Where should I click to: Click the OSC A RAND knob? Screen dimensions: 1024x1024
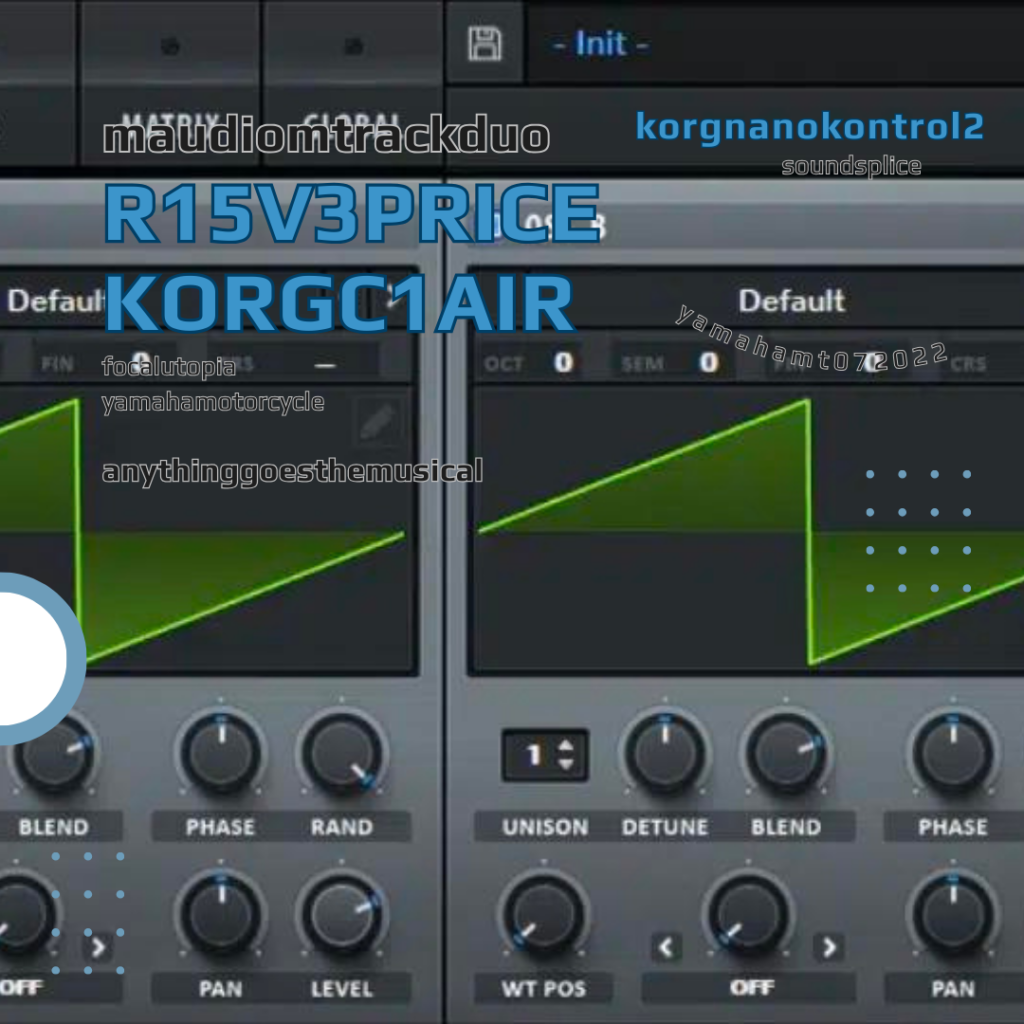coord(342,754)
